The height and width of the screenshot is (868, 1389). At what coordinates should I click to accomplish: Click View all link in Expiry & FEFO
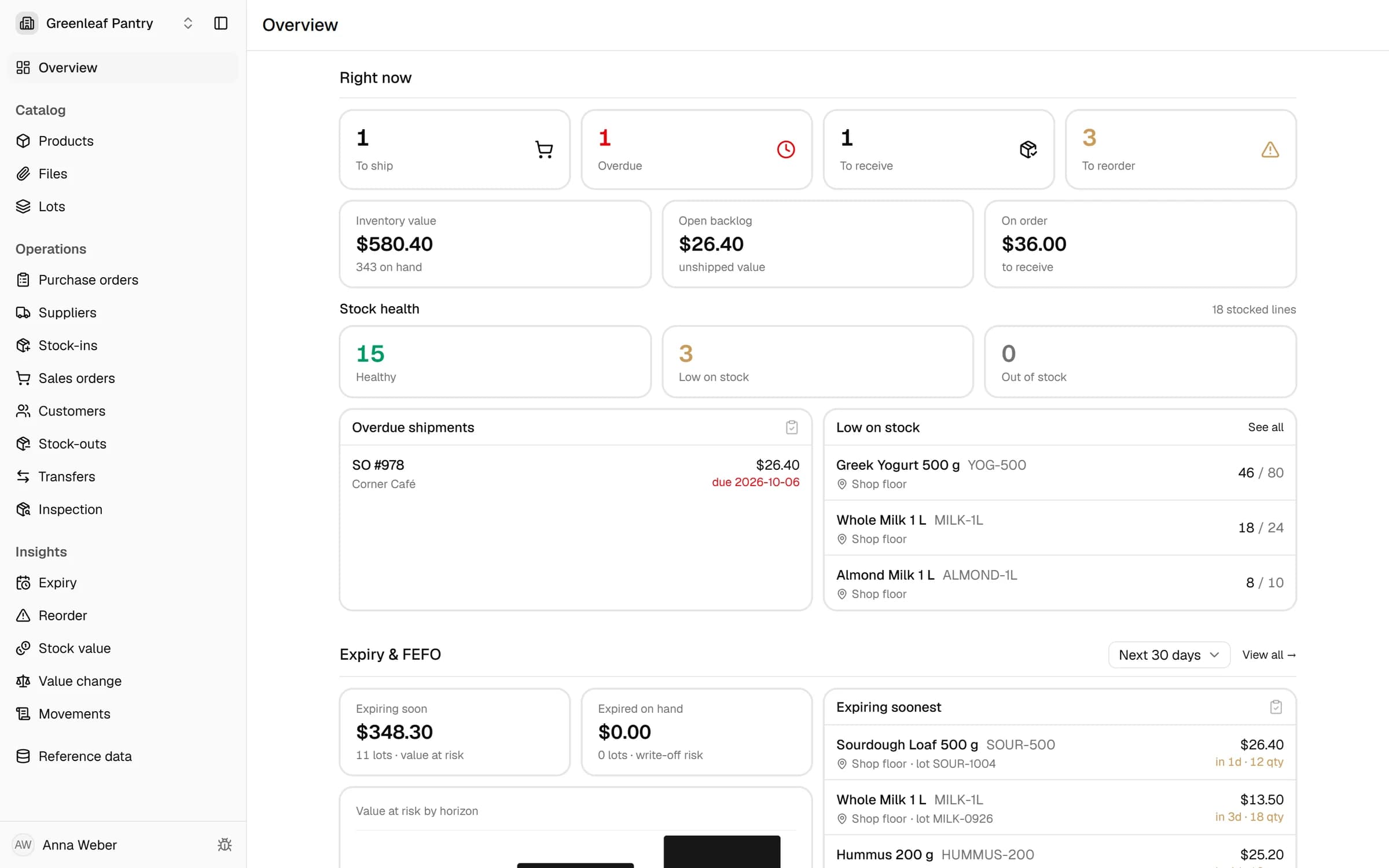pos(1269,654)
